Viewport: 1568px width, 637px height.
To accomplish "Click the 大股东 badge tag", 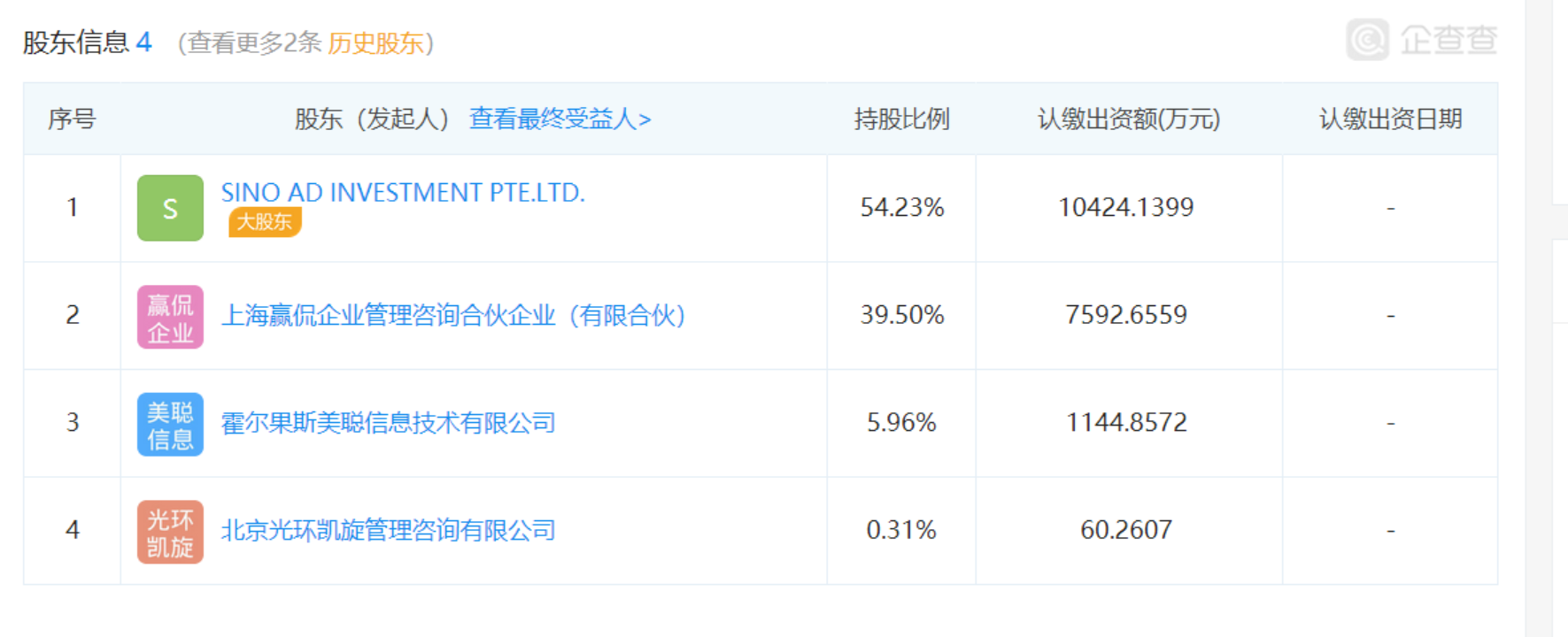I will (265, 221).
